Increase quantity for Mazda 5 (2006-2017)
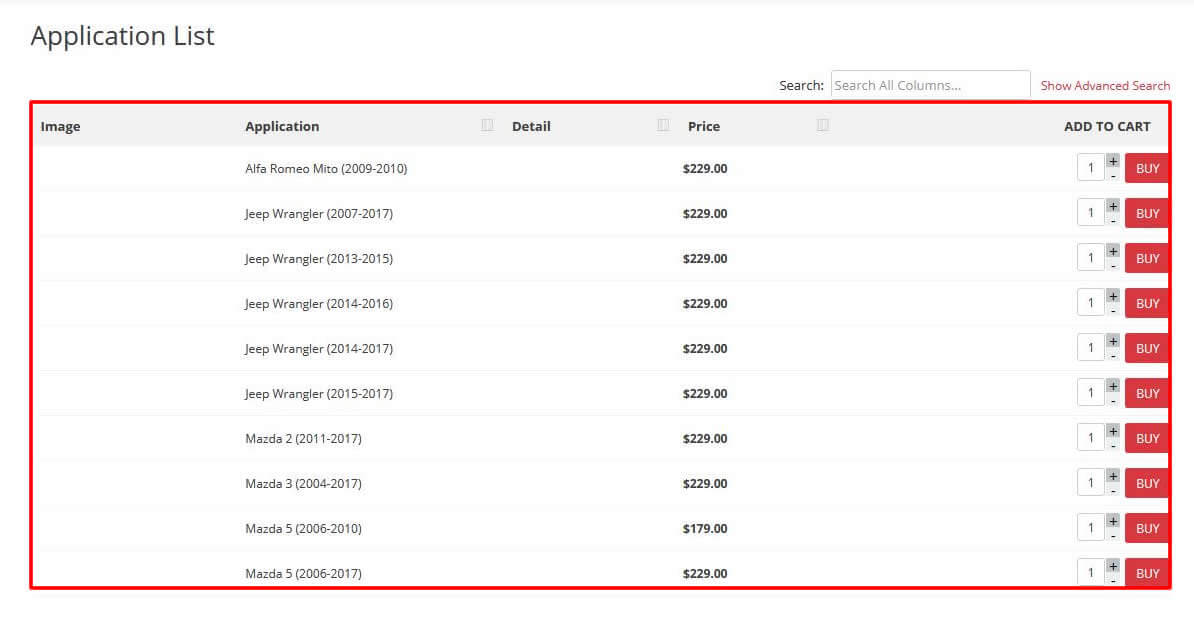Viewport: 1194px width, 617px height. point(1113,565)
